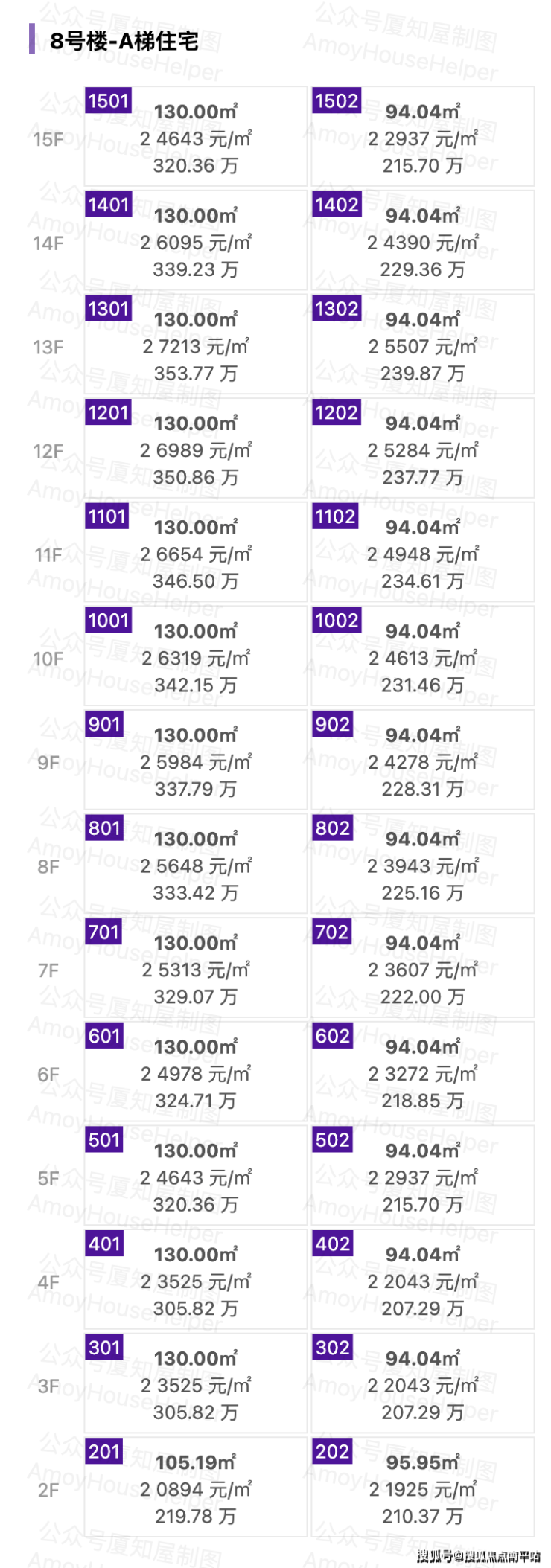Click the 201 unit badge

tap(104, 1451)
